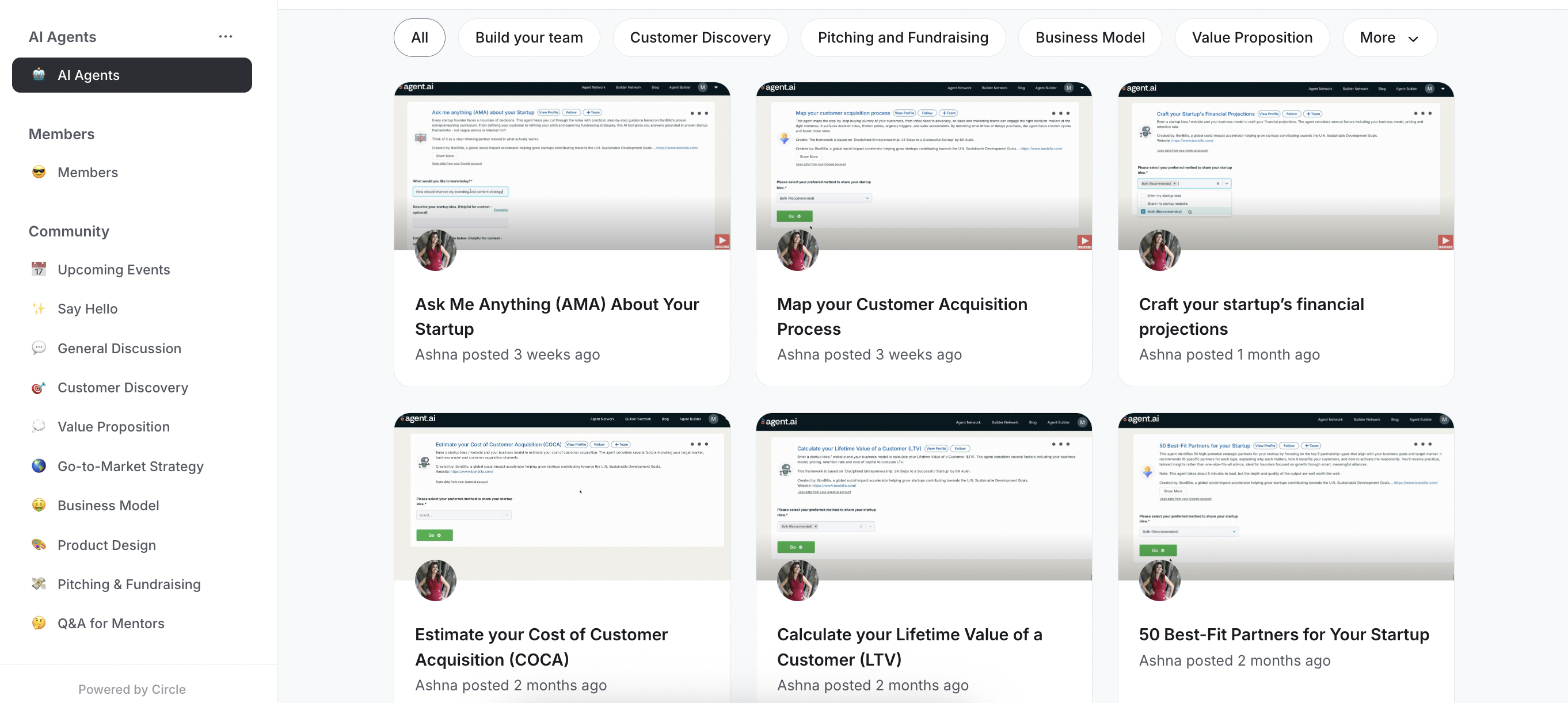Viewport: 1568px width, 703px height.
Task: Open Ask Me Anything About Your Startup post
Action: (557, 316)
